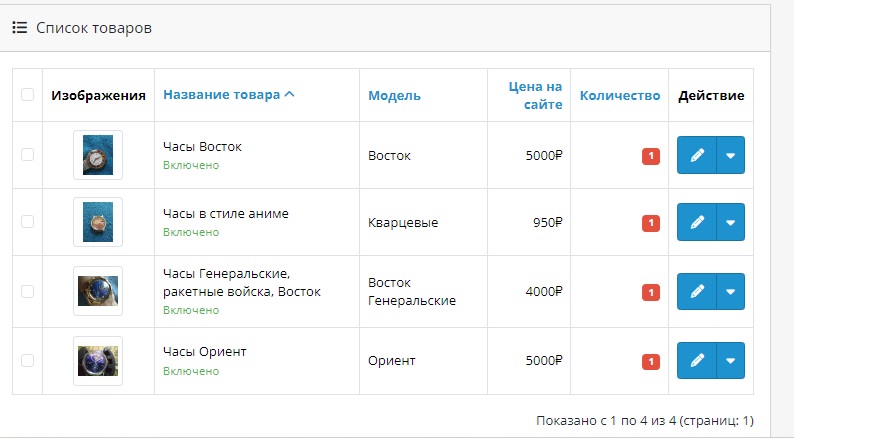Screen dimensions: 882x438
Task: Edit the Часы Генеральские product with the pencil icon
Action: [696, 291]
